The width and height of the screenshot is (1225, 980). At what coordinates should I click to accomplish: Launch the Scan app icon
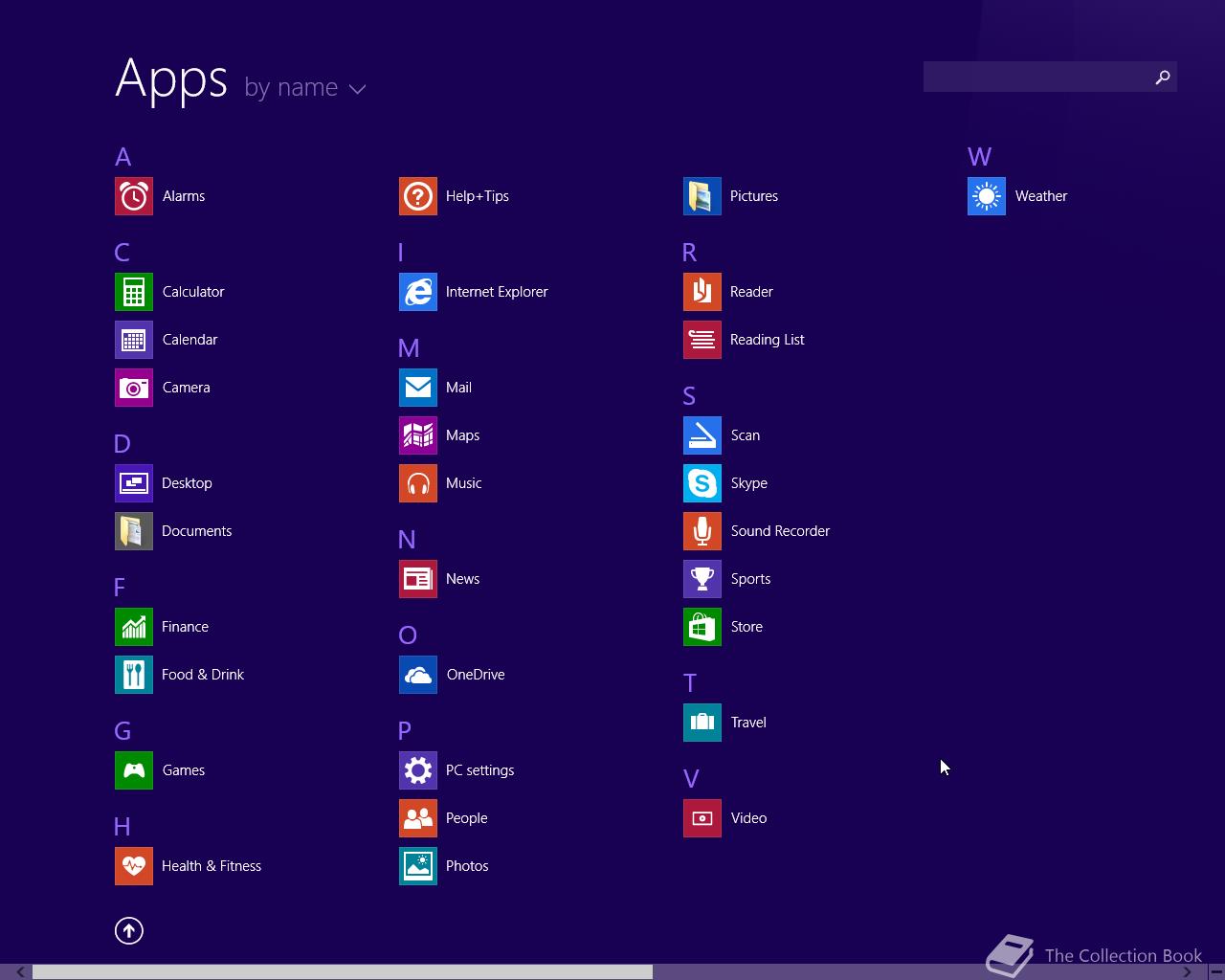[702, 435]
